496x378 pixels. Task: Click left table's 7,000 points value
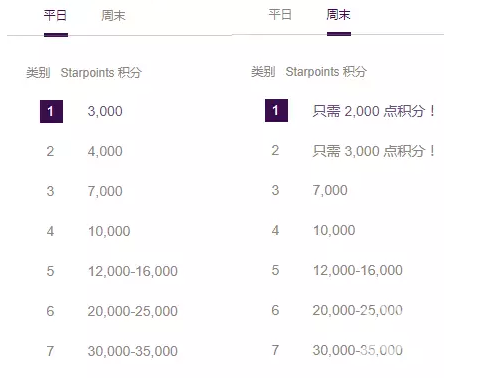(x=105, y=191)
